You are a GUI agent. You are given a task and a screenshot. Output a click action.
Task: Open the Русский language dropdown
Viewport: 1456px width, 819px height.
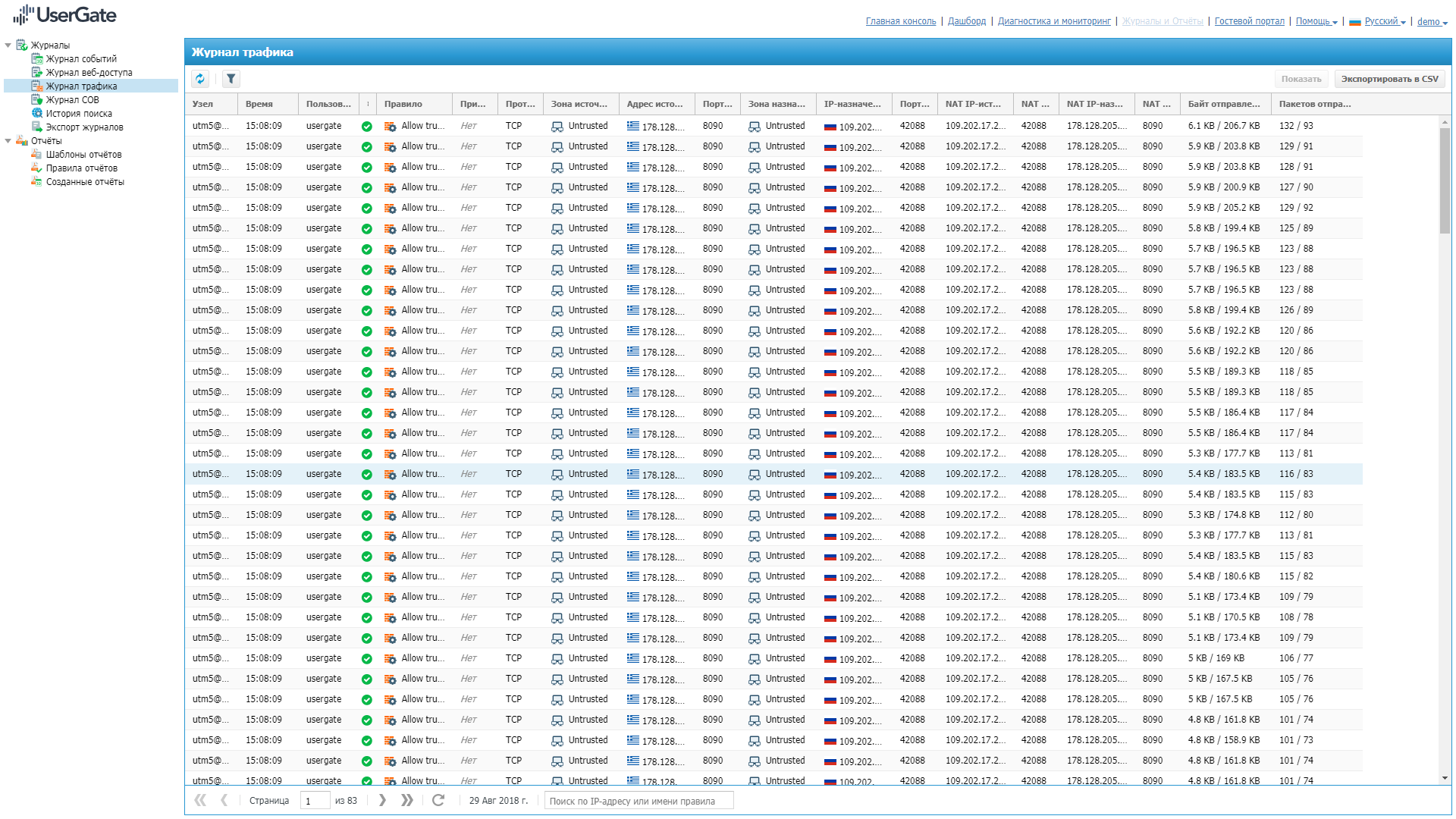(1384, 21)
